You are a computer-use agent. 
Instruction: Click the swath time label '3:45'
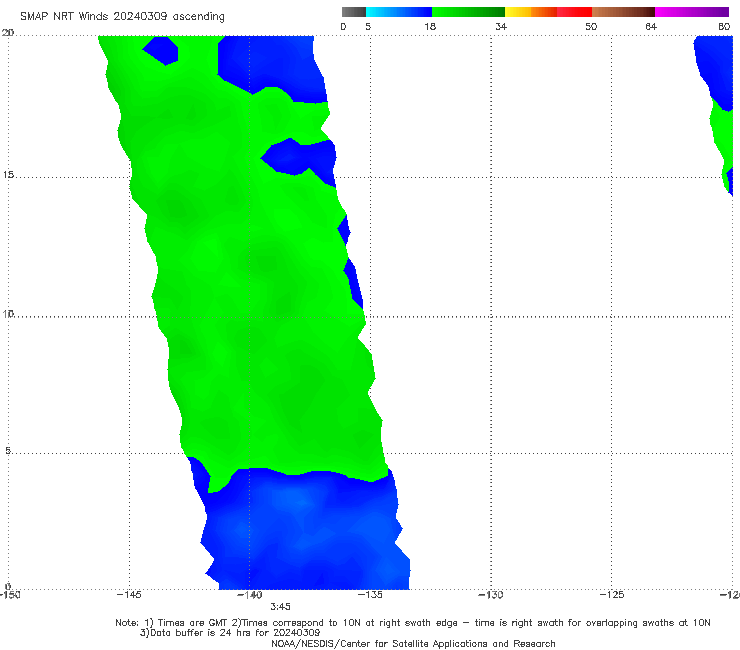pyautogui.click(x=280, y=607)
